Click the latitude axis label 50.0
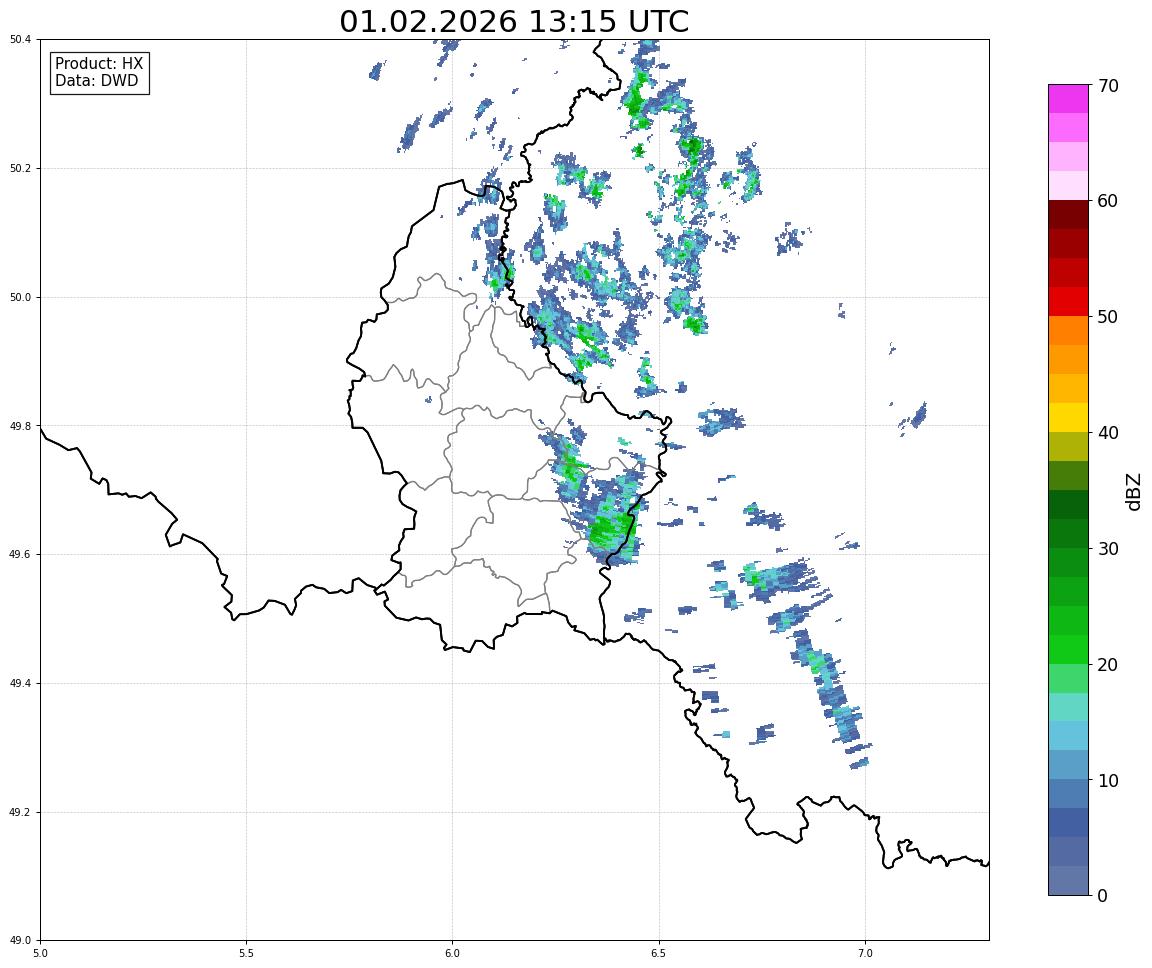1152x968 pixels. click(20, 297)
